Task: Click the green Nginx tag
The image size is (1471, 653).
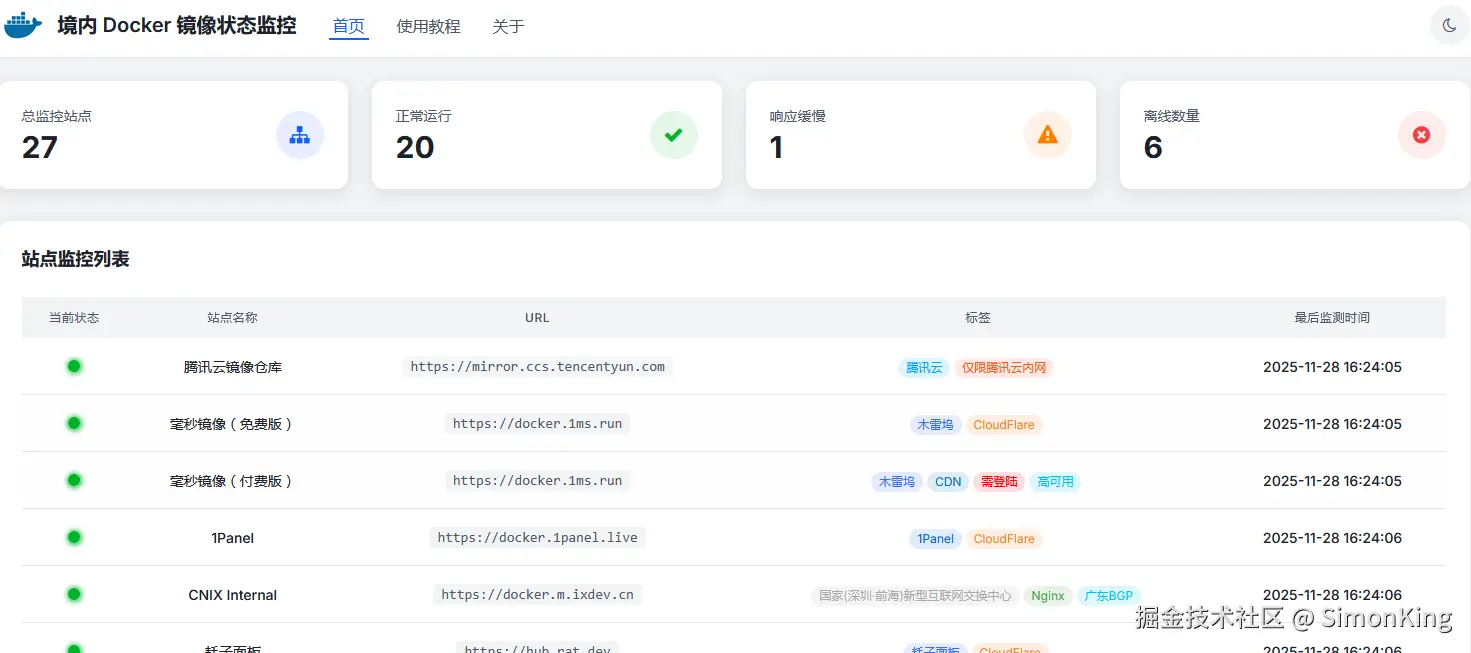Action: (1047, 596)
